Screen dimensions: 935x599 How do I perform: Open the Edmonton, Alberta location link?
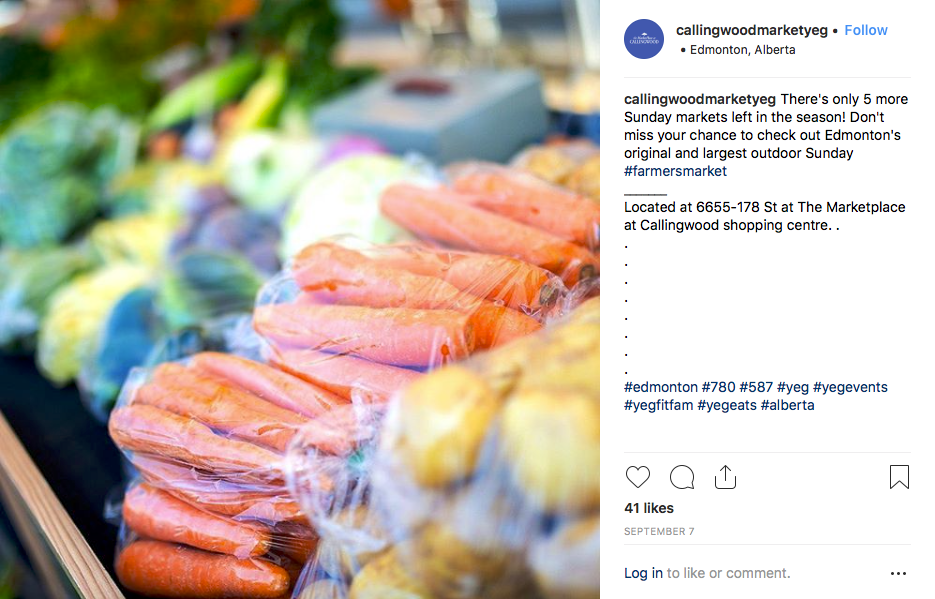click(x=742, y=50)
